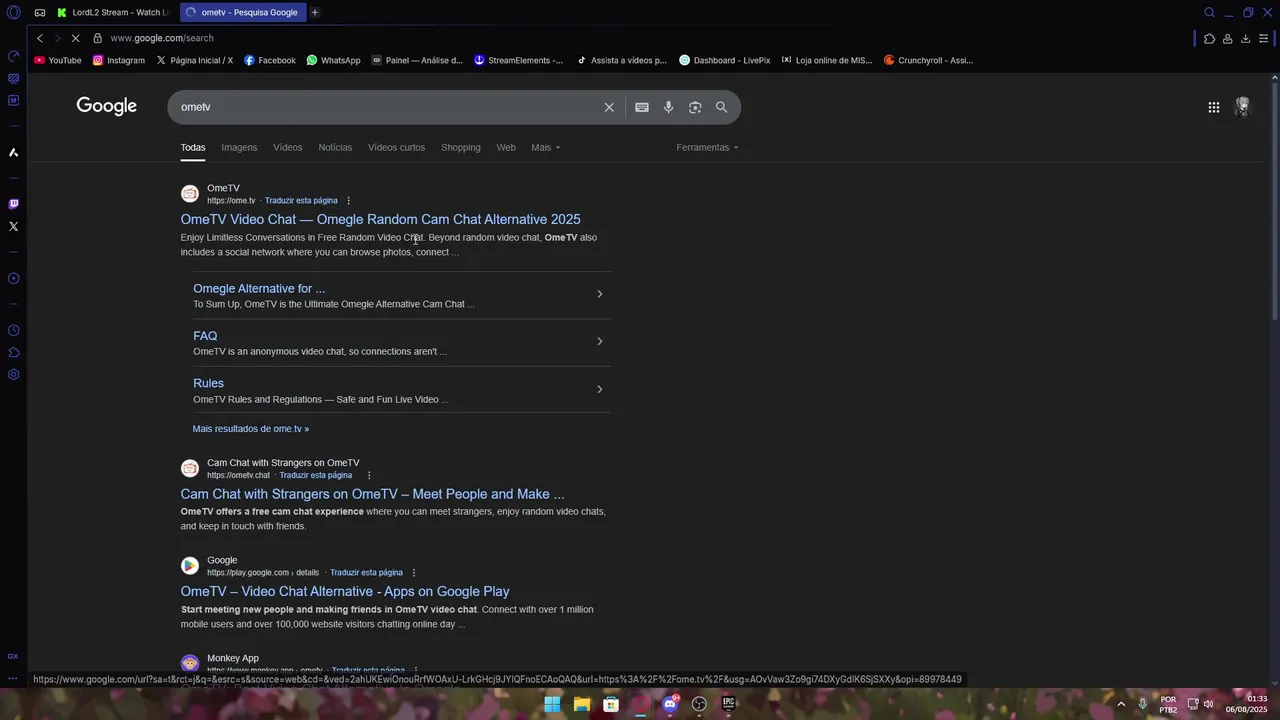This screenshot has height=720, width=1280.
Task: Open History from the sidebar clock icon
Action: [13, 331]
